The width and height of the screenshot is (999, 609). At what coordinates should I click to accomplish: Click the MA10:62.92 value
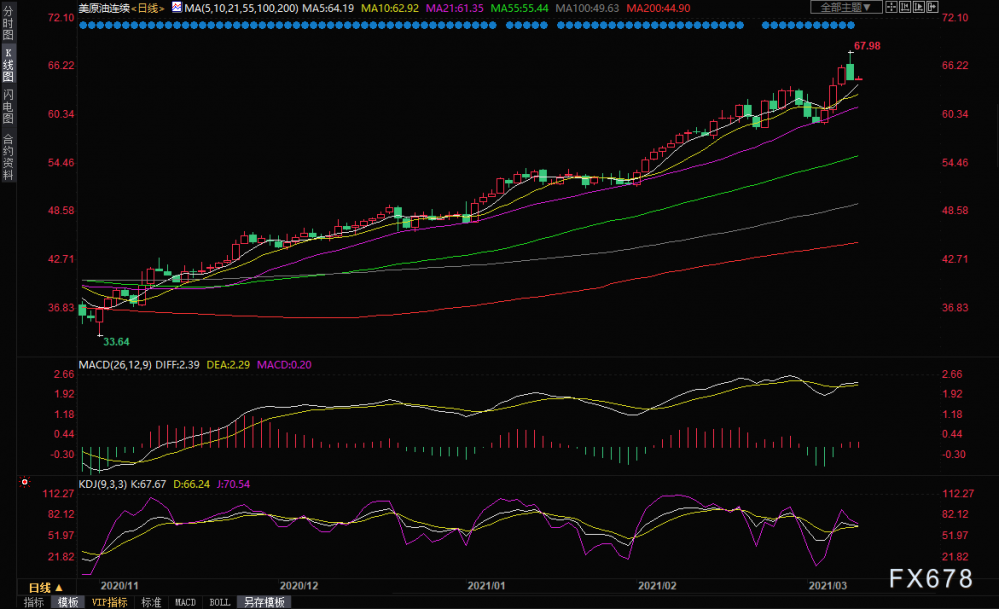[390, 8]
